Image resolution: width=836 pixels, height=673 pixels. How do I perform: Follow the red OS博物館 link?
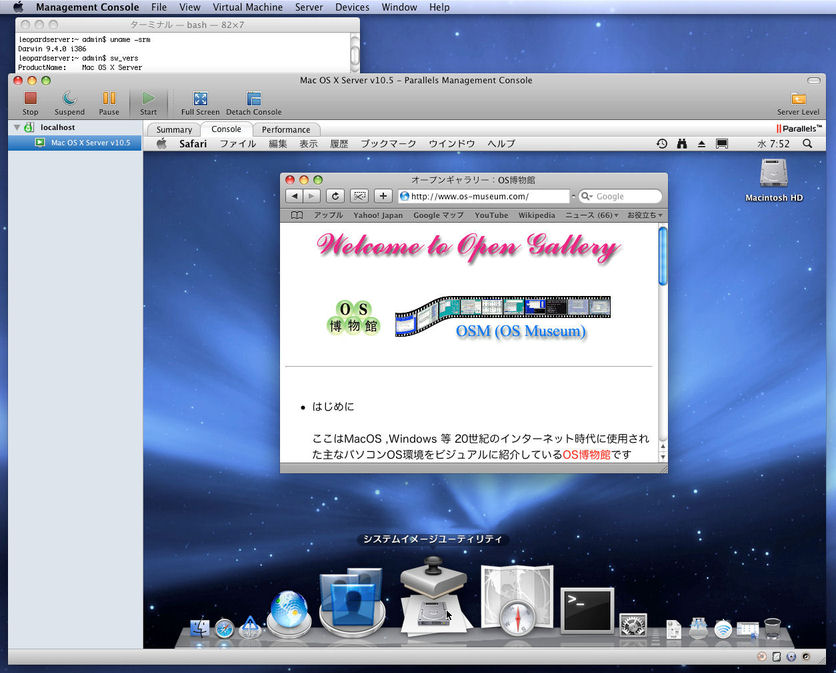pyautogui.click(x=586, y=454)
